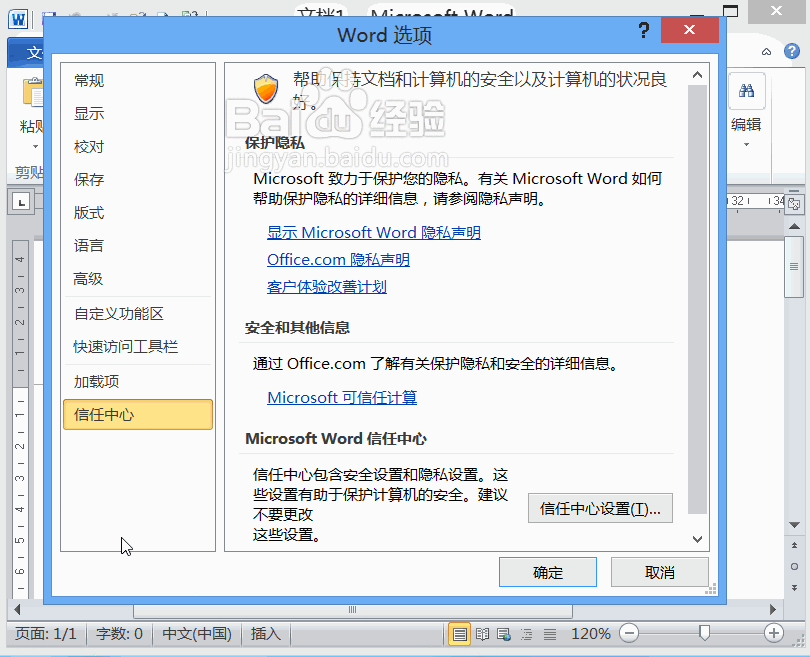
Task: Click the question mark help in Word 选项 dialog
Action: 643,30
